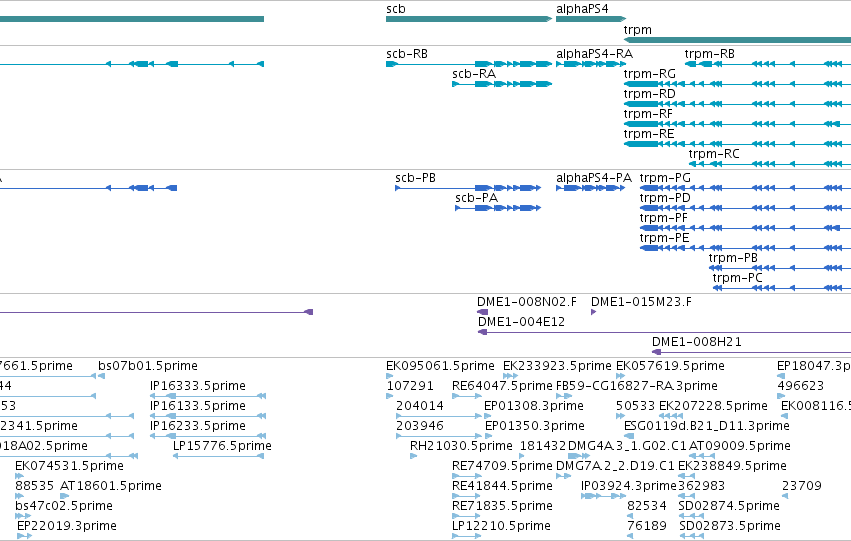The image size is (851, 541).
Task: Select protein trpm-PC
Action: 782,288
